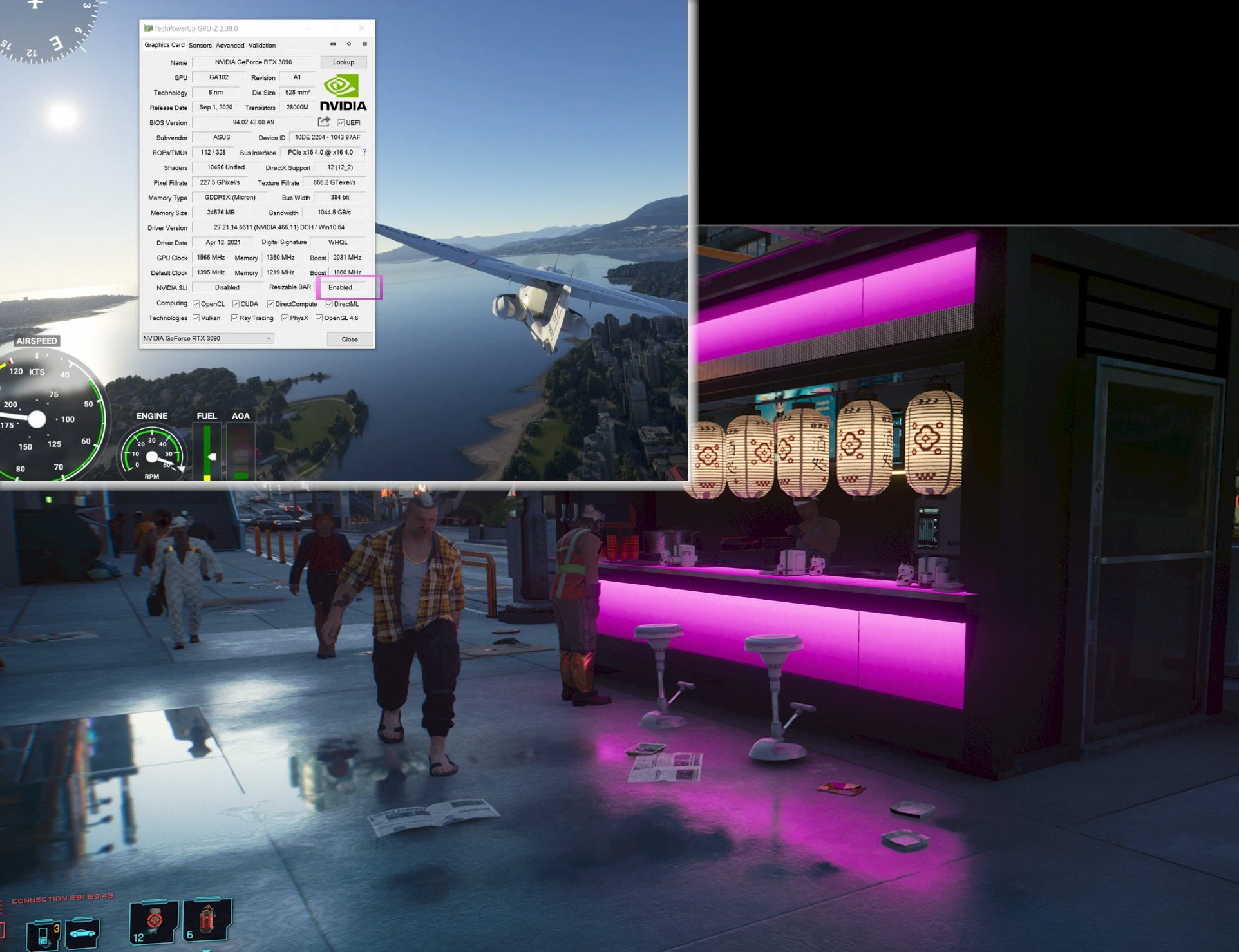Click the Transistors value 28000M

[x=297, y=108]
